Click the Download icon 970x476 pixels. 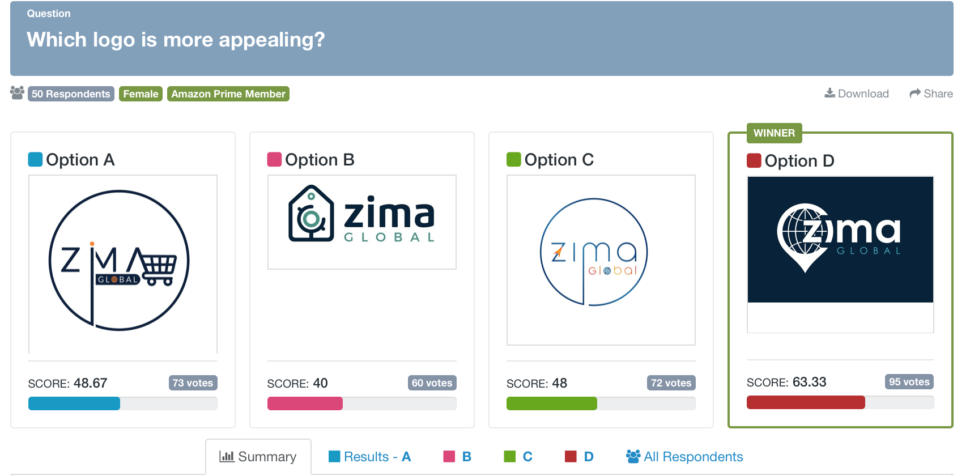(x=830, y=93)
